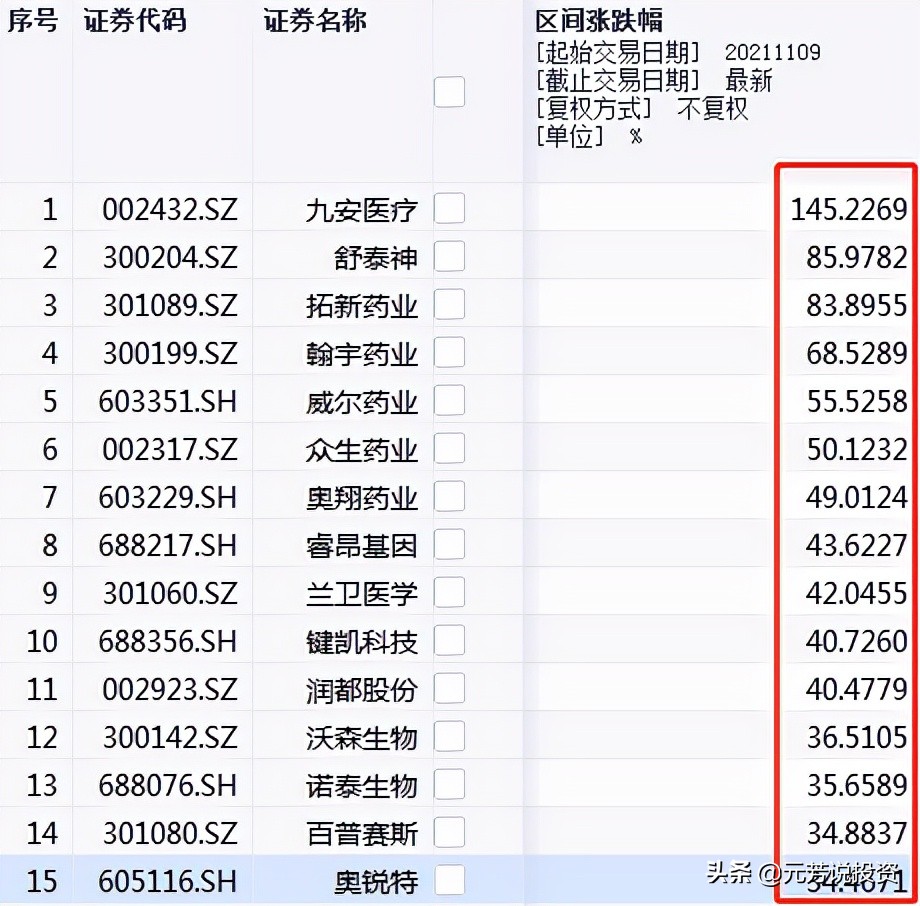Sort by 证券代码 column header
Viewport: 920px width, 906px height.
pos(135,21)
